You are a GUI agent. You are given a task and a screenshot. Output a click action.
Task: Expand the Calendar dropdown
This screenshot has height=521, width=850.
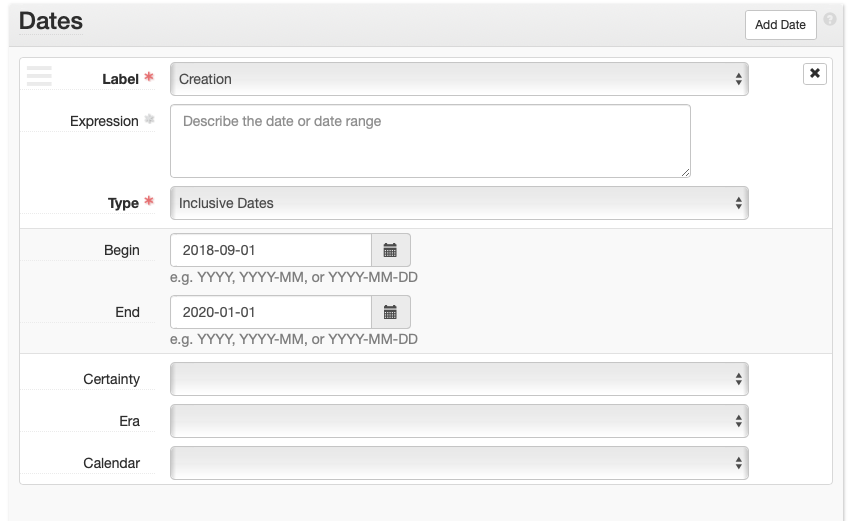(459, 463)
